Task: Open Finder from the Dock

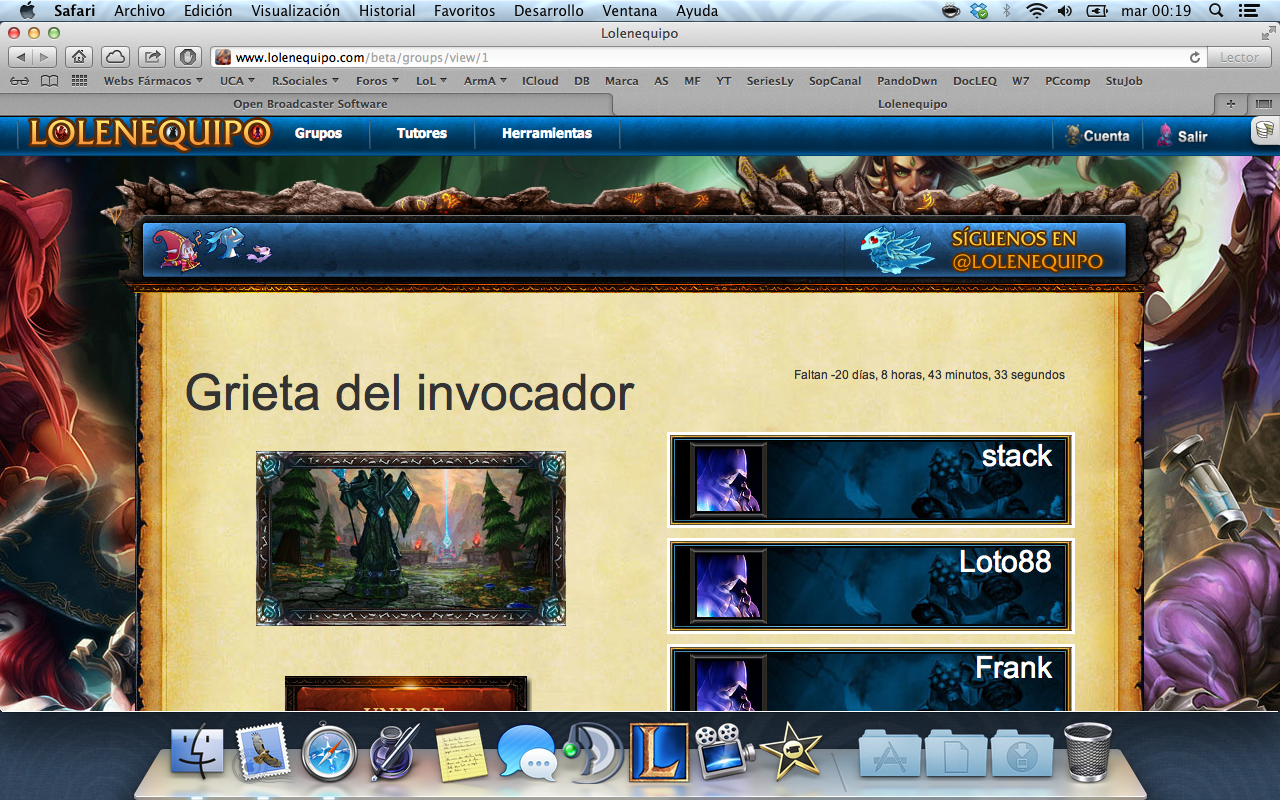Action: (x=197, y=753)
